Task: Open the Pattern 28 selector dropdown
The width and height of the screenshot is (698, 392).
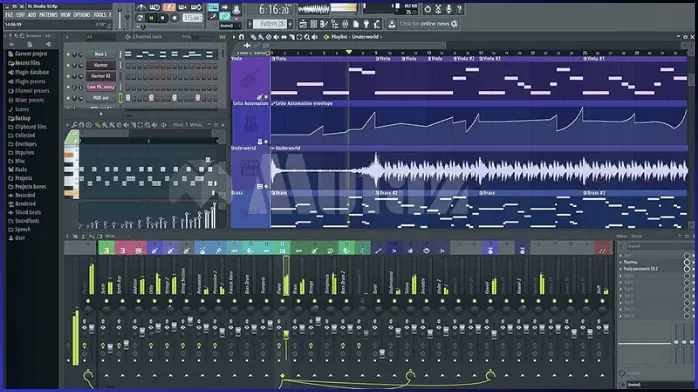Action: point(270,24)
